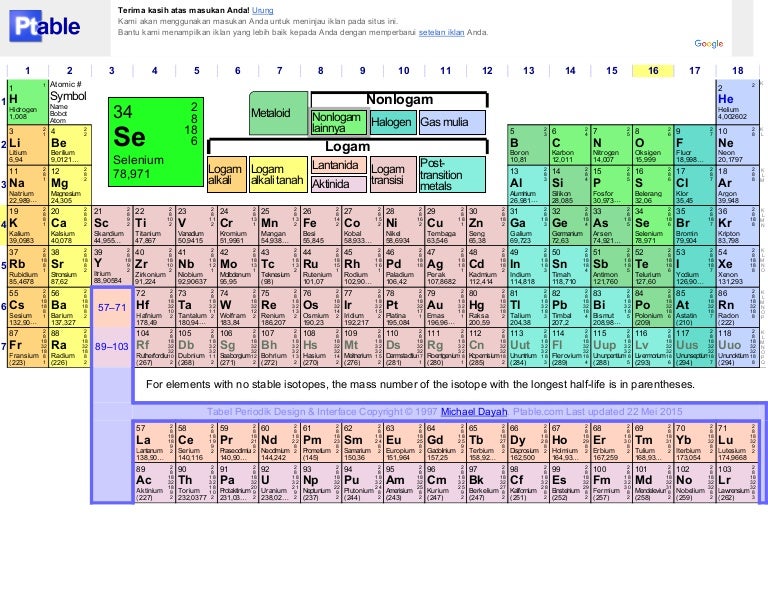Click the Nonlogam lainnya legend box
The width and height of the screenshot is (768, 594).
click(x=339, y=122)
